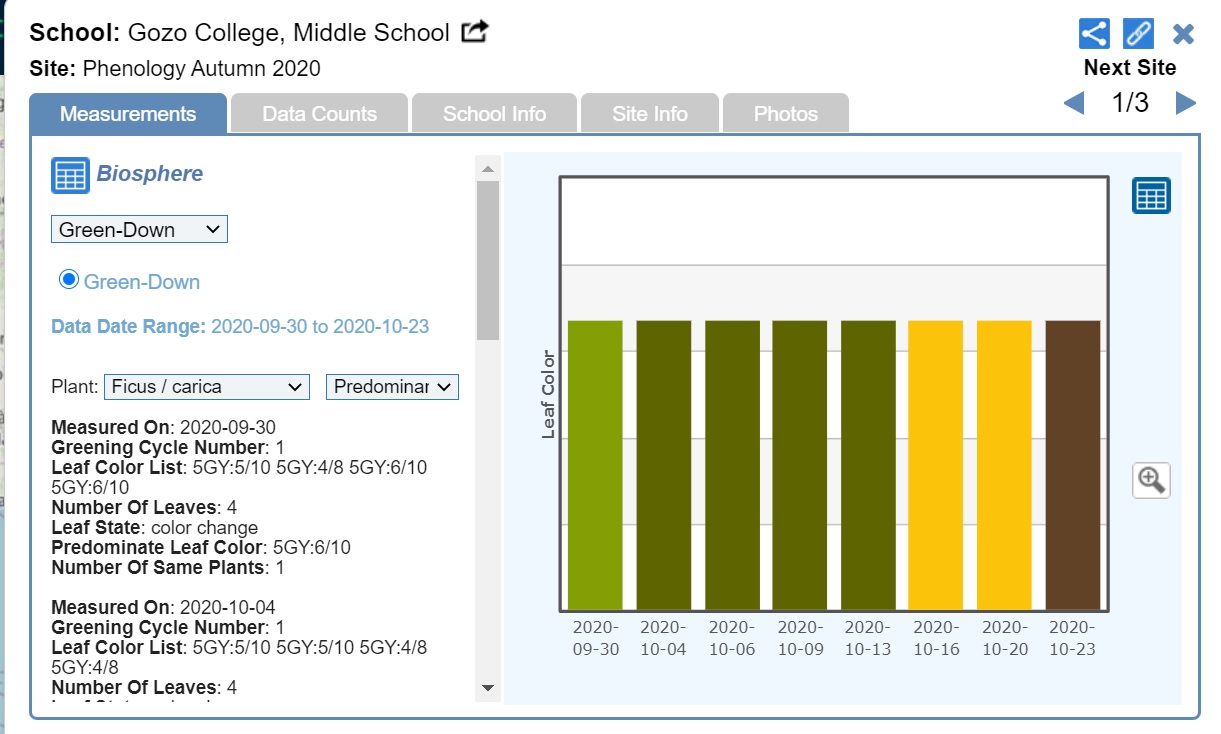Image resolution: width=1221 pixels, height=734 pixels.
Task: Click the yellow bar for 2020-10-16
Action: [x=935, y=465]
